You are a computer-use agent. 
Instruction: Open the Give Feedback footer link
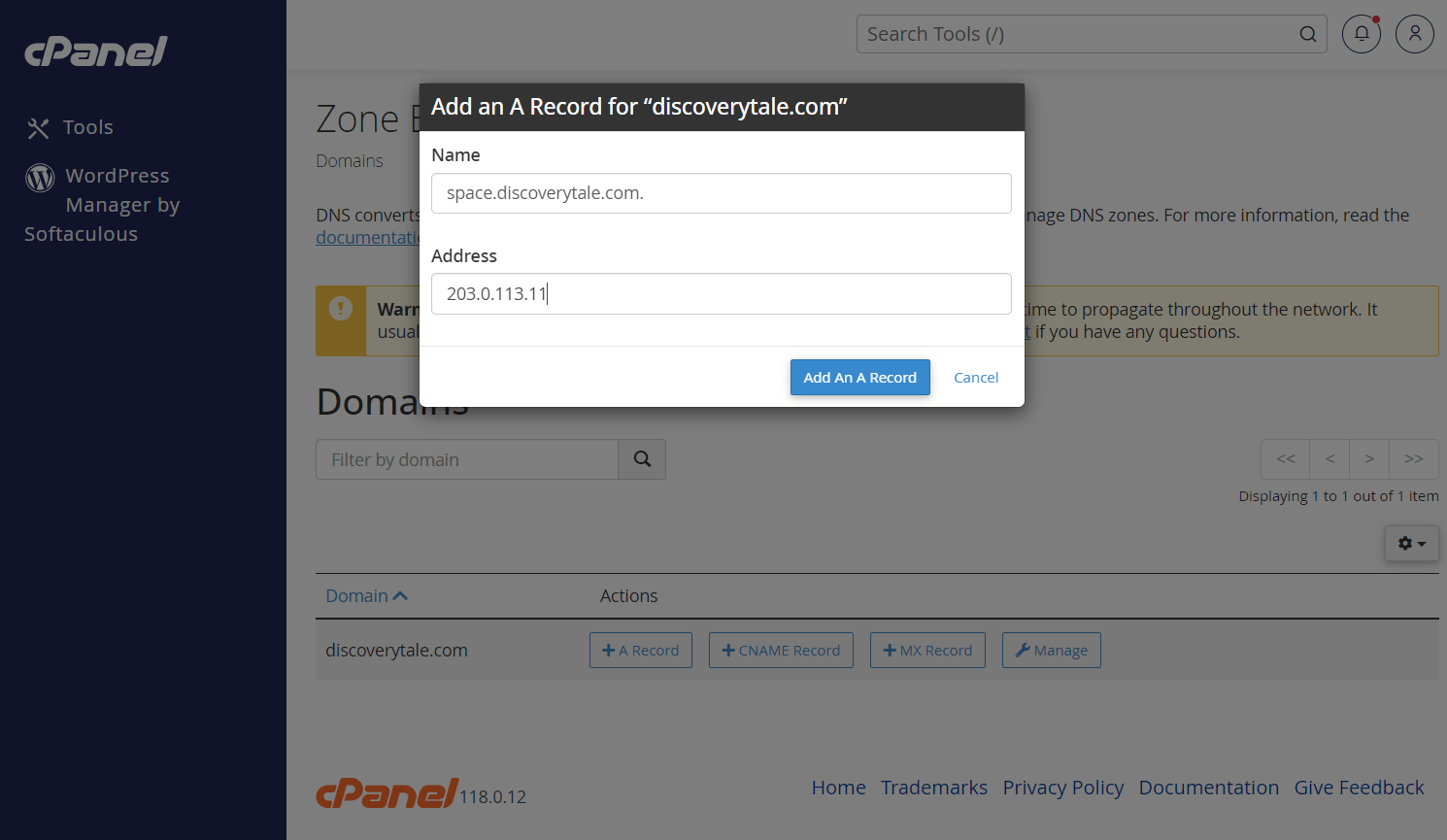coord(1360,788)
